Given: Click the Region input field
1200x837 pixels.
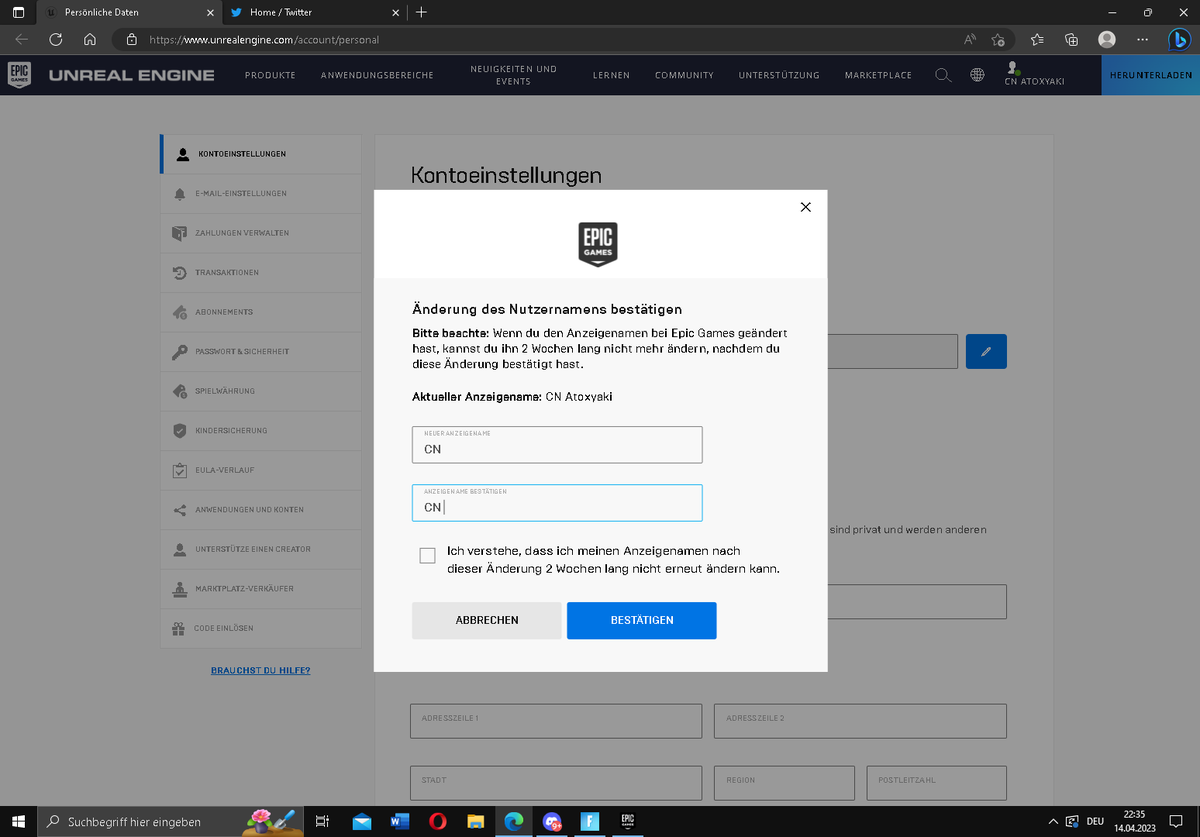Looking at the screenshot, I should pos(784,783).
